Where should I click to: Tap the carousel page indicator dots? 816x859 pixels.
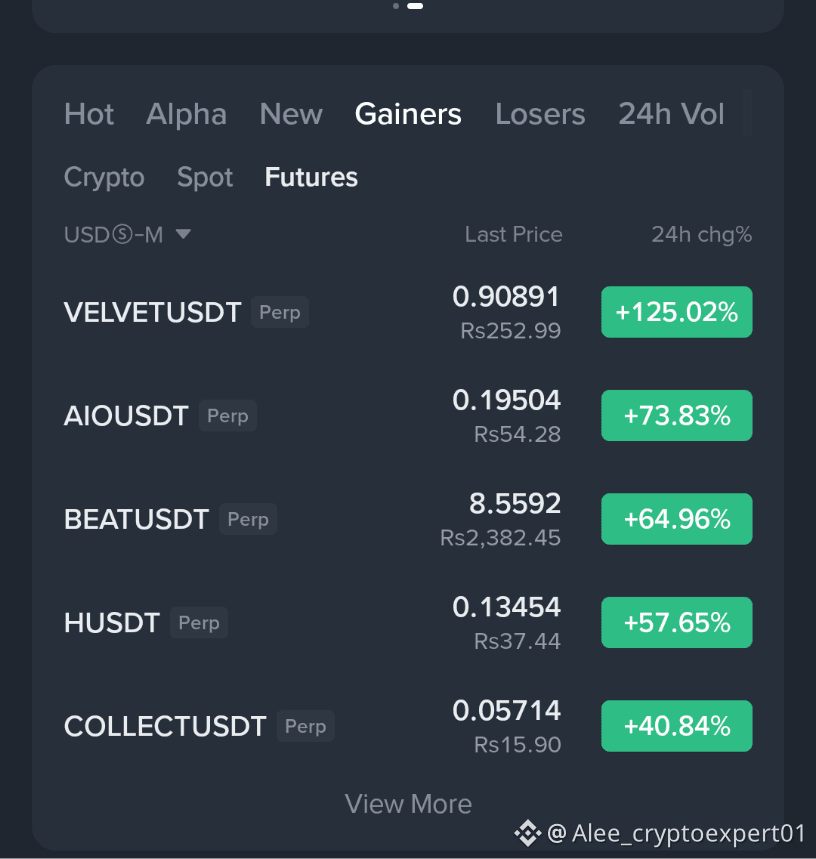408,6
